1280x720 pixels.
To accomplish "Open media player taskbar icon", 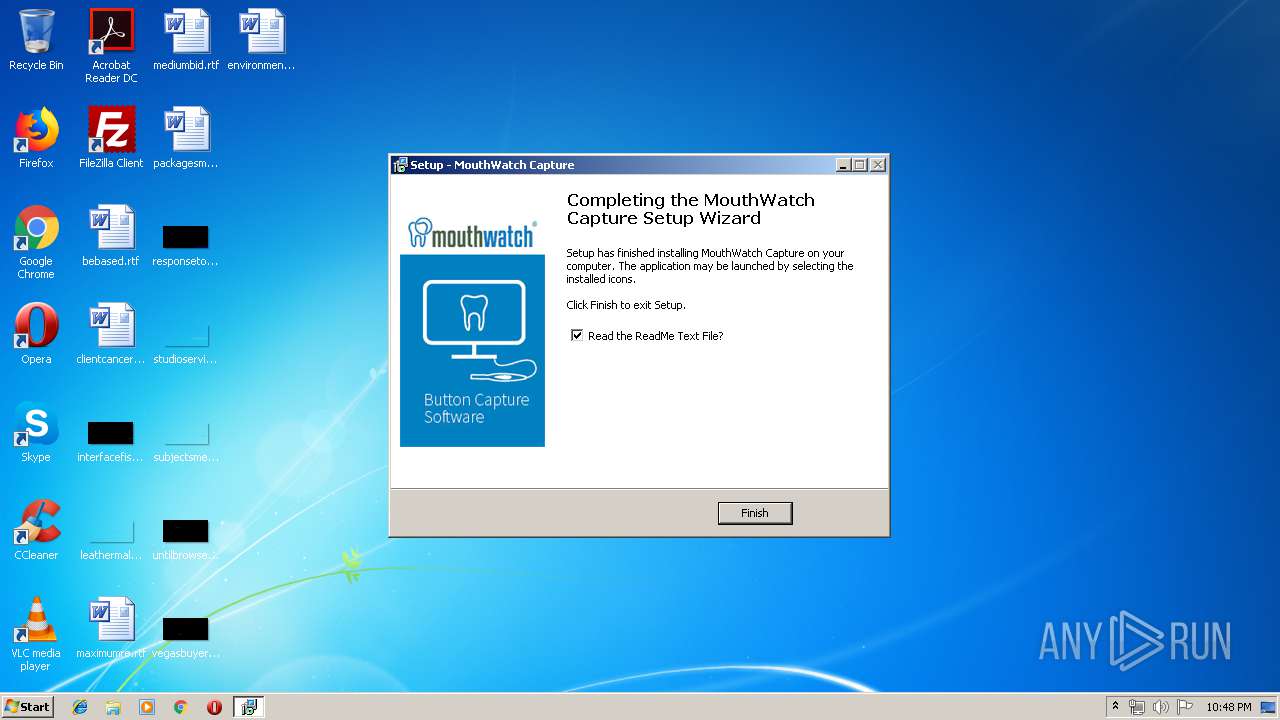I will 147,707.
